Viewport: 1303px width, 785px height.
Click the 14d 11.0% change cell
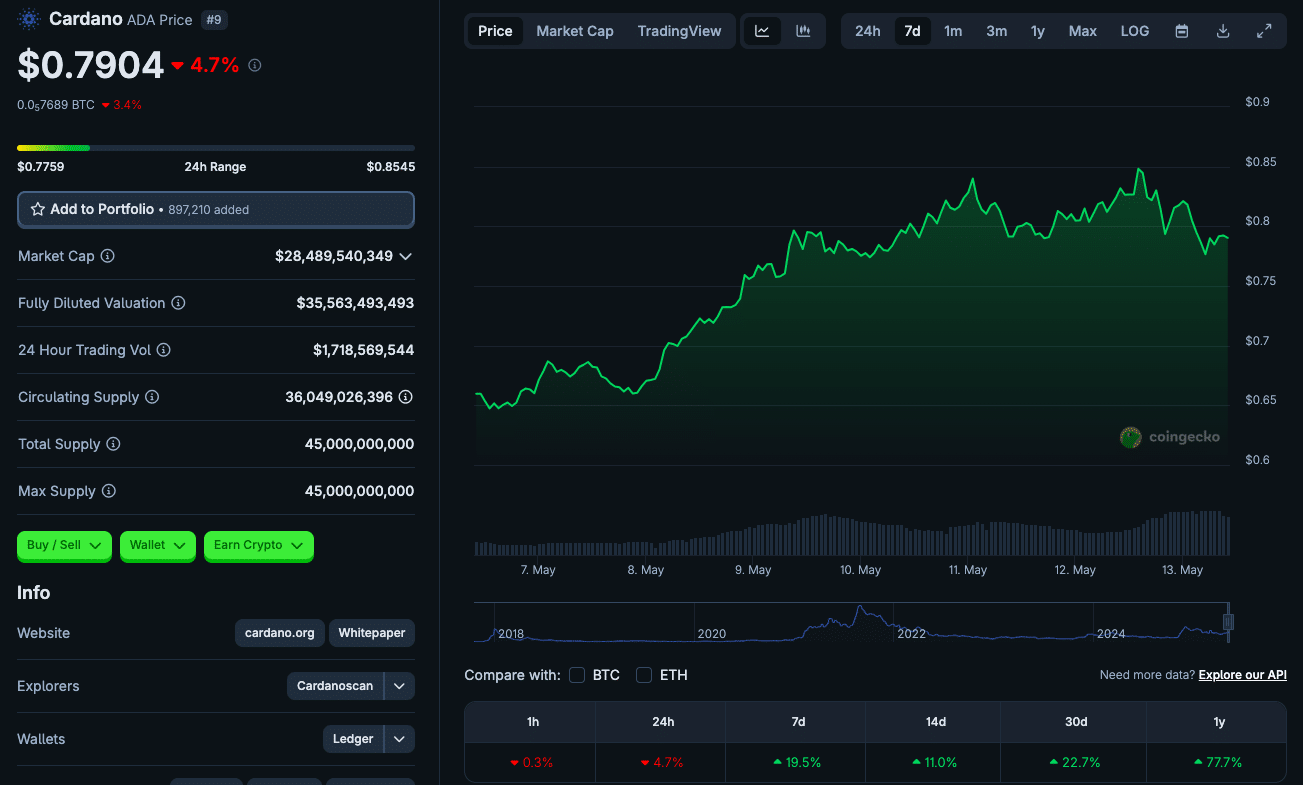click(x=935, y=762)
